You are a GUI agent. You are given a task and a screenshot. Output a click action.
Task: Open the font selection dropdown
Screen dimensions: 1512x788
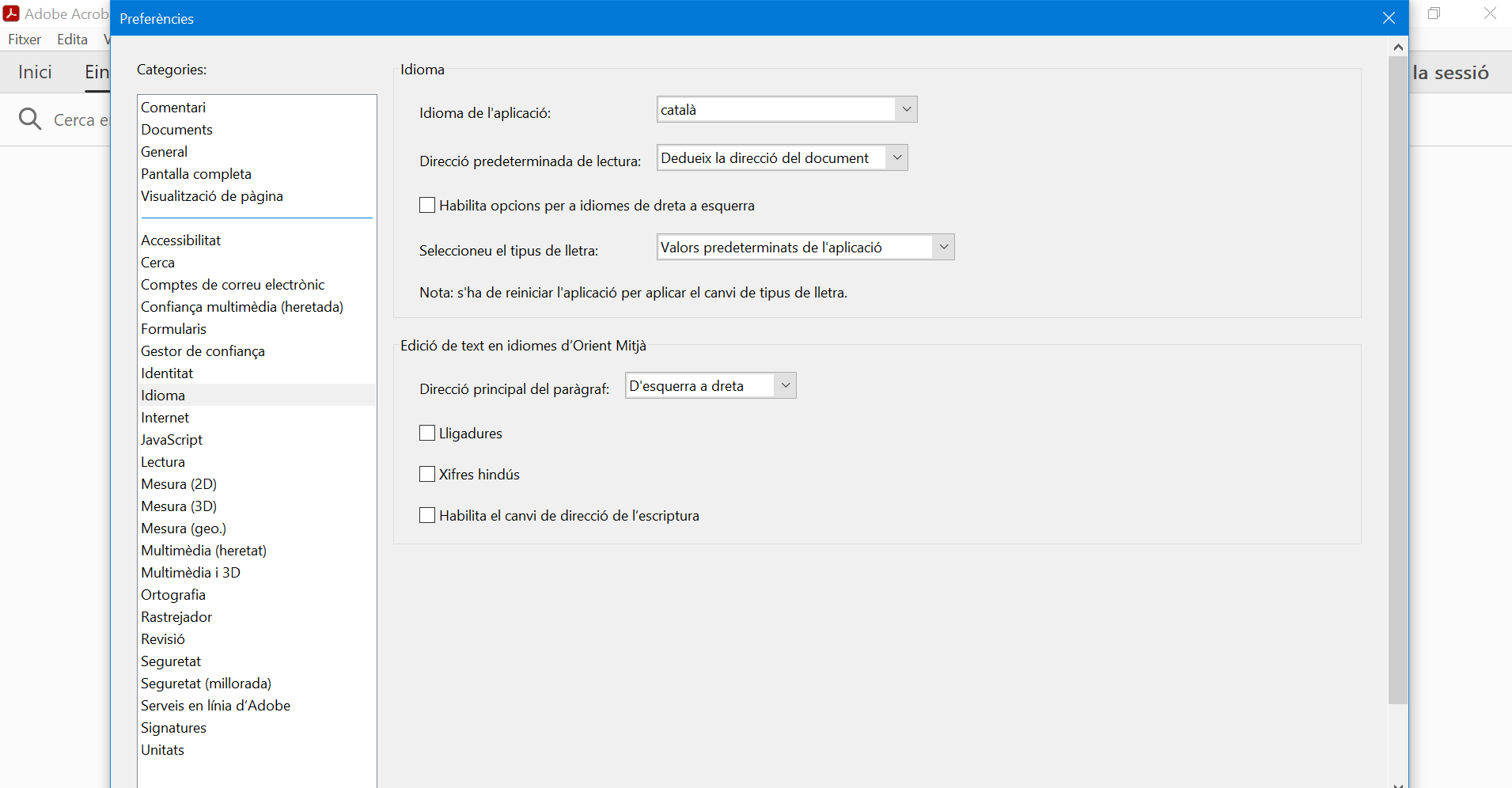(x=943, y=247)
